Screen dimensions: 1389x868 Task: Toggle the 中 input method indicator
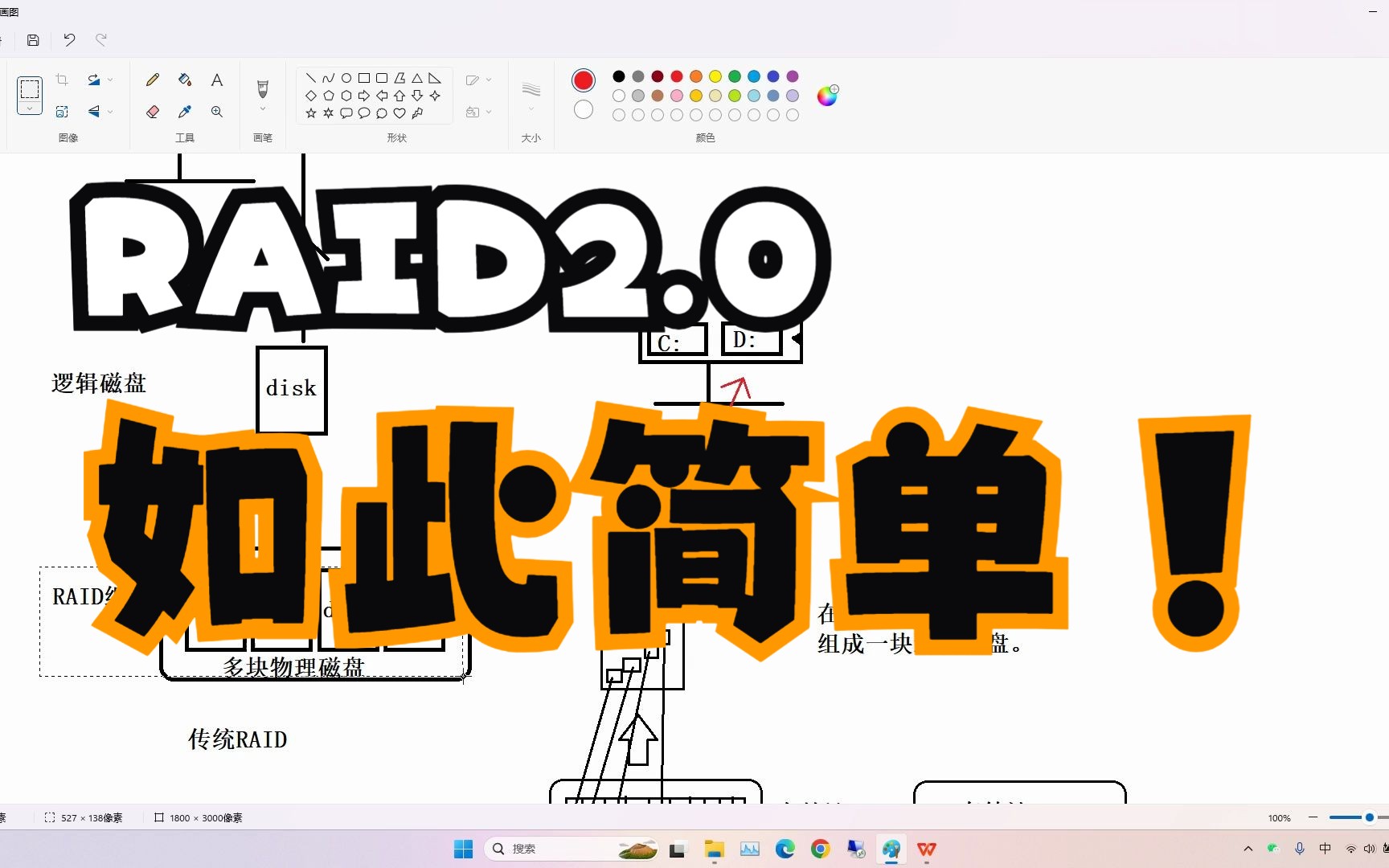pos(1325,849)
